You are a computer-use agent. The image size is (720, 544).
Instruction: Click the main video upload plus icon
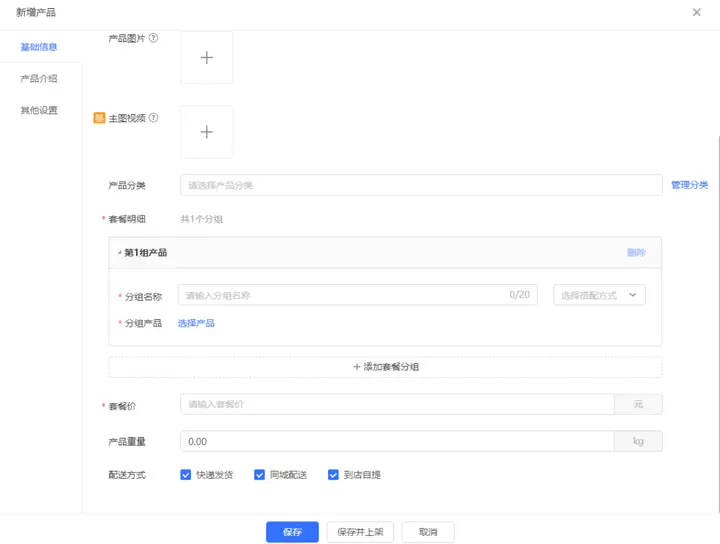(x=207, y=132)
